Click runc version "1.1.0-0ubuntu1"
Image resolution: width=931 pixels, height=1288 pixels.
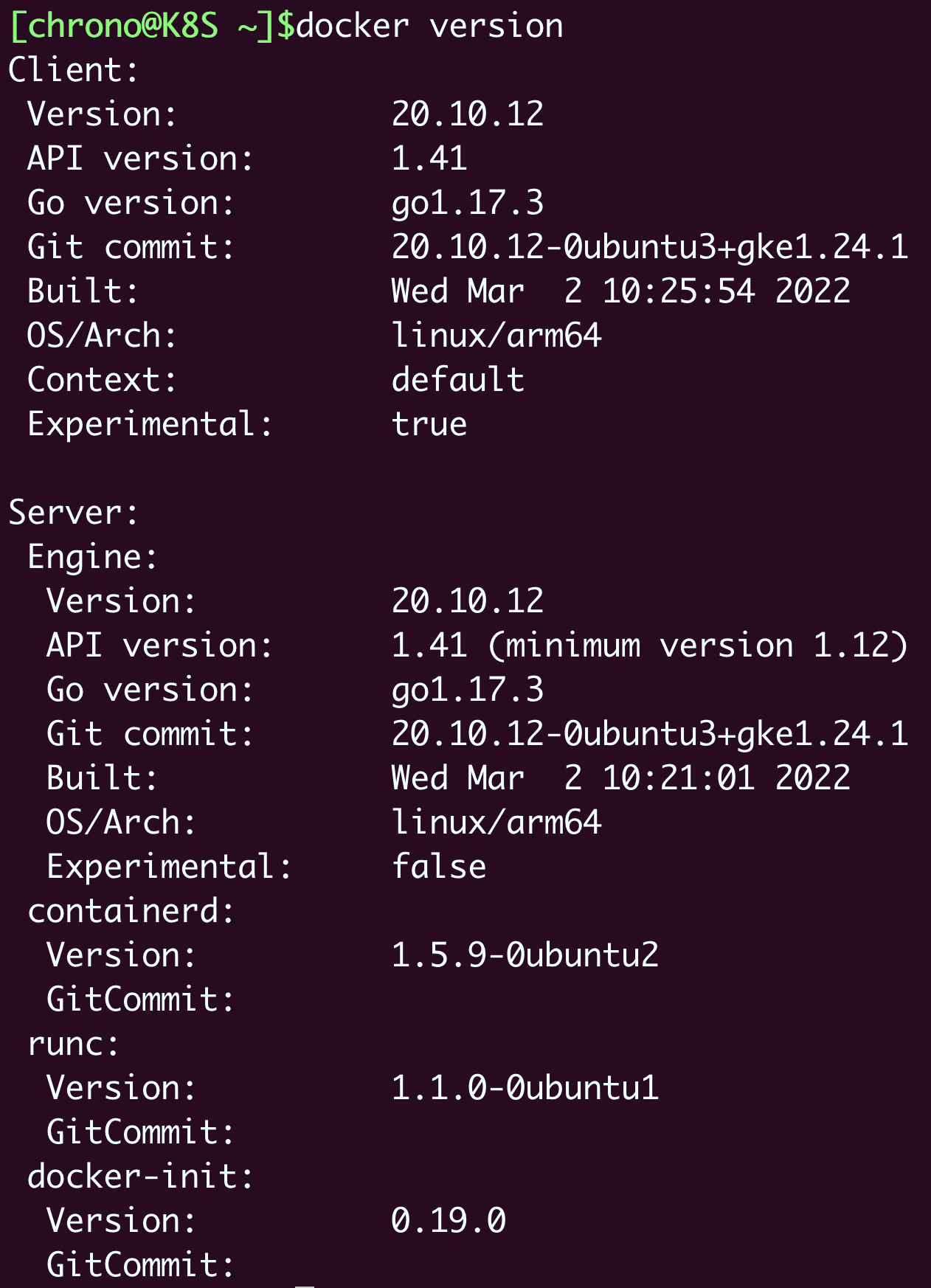click(525, 1089)
